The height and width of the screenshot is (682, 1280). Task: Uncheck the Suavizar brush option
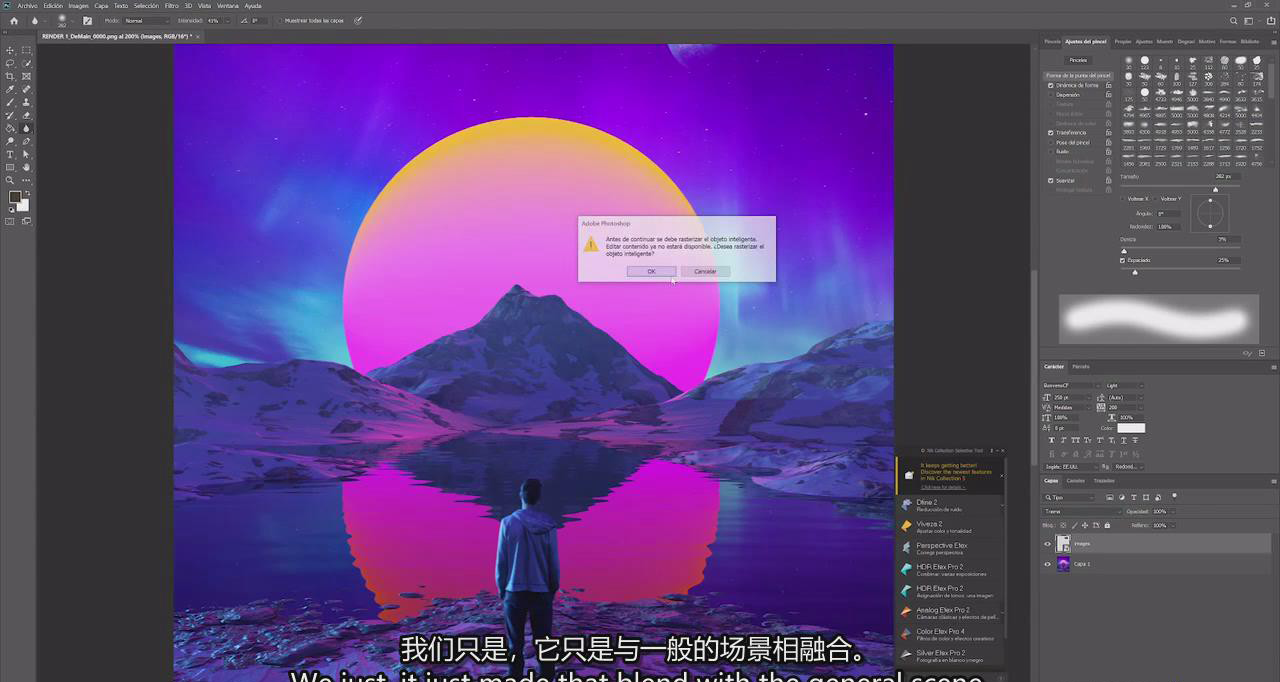point(1051,180)
